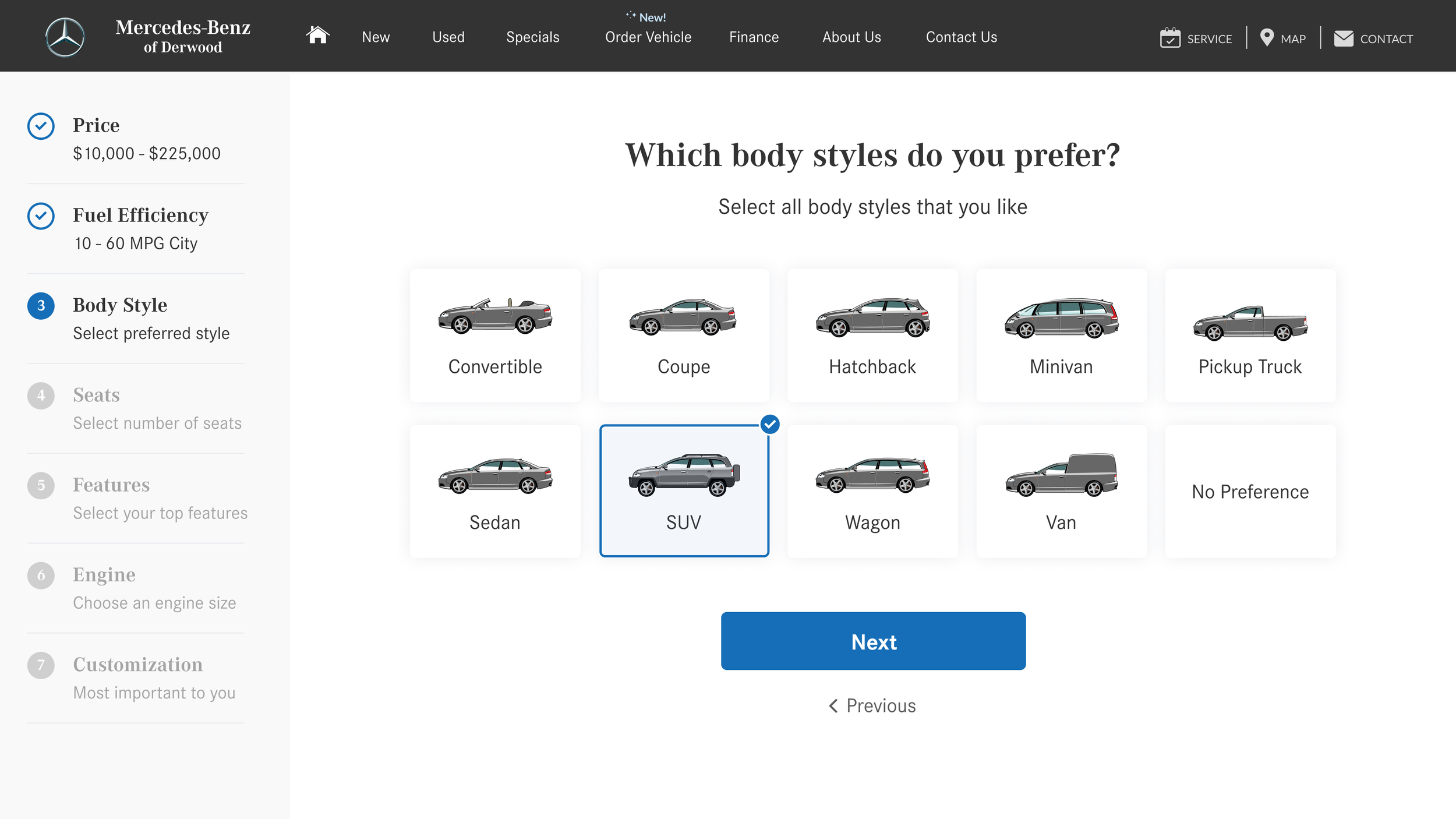Select the Hatchback body style card
This screenshot has height=819, width=1456.
tap(872, 336)
